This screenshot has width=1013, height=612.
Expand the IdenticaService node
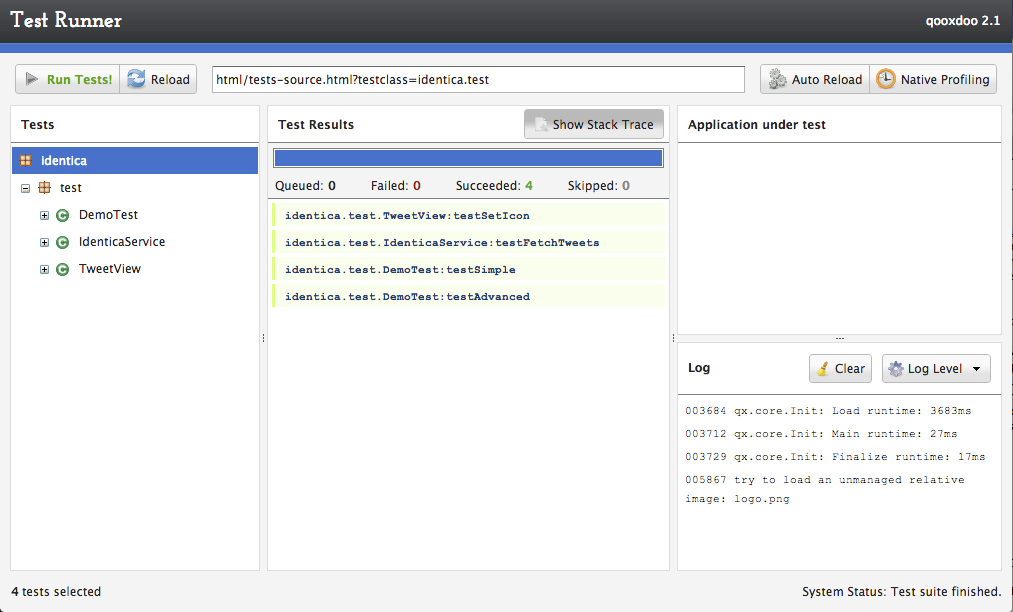click(44, 241)
